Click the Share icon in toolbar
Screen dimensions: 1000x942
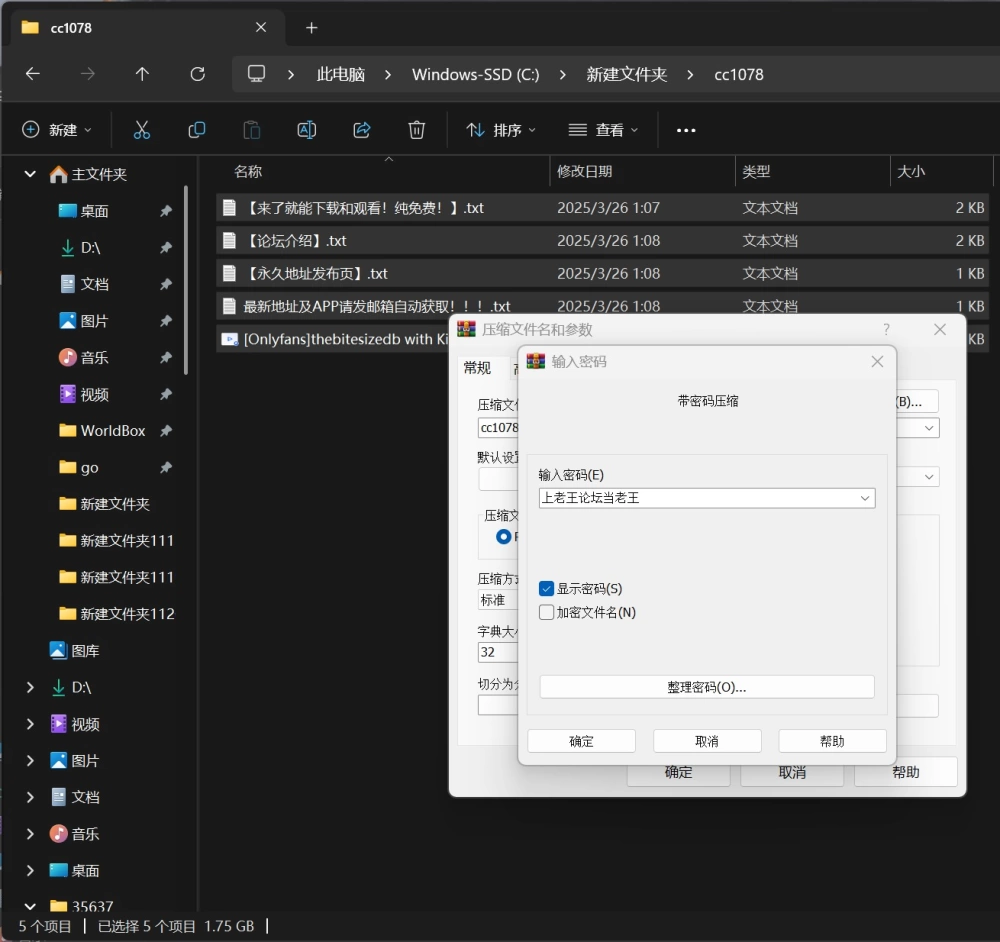click(x=362, y=130)
